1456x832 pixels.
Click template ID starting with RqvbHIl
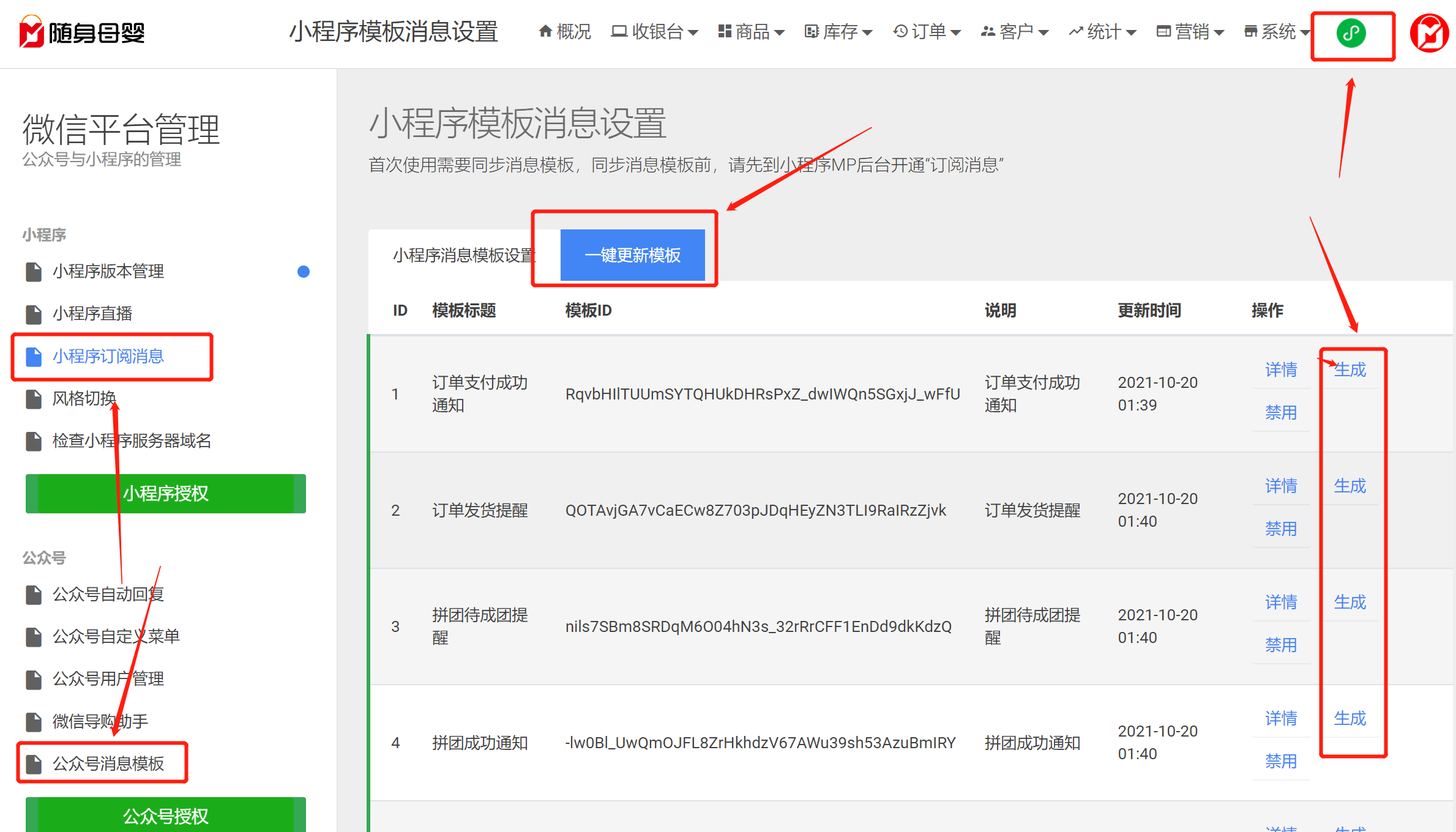coord(763,394)
